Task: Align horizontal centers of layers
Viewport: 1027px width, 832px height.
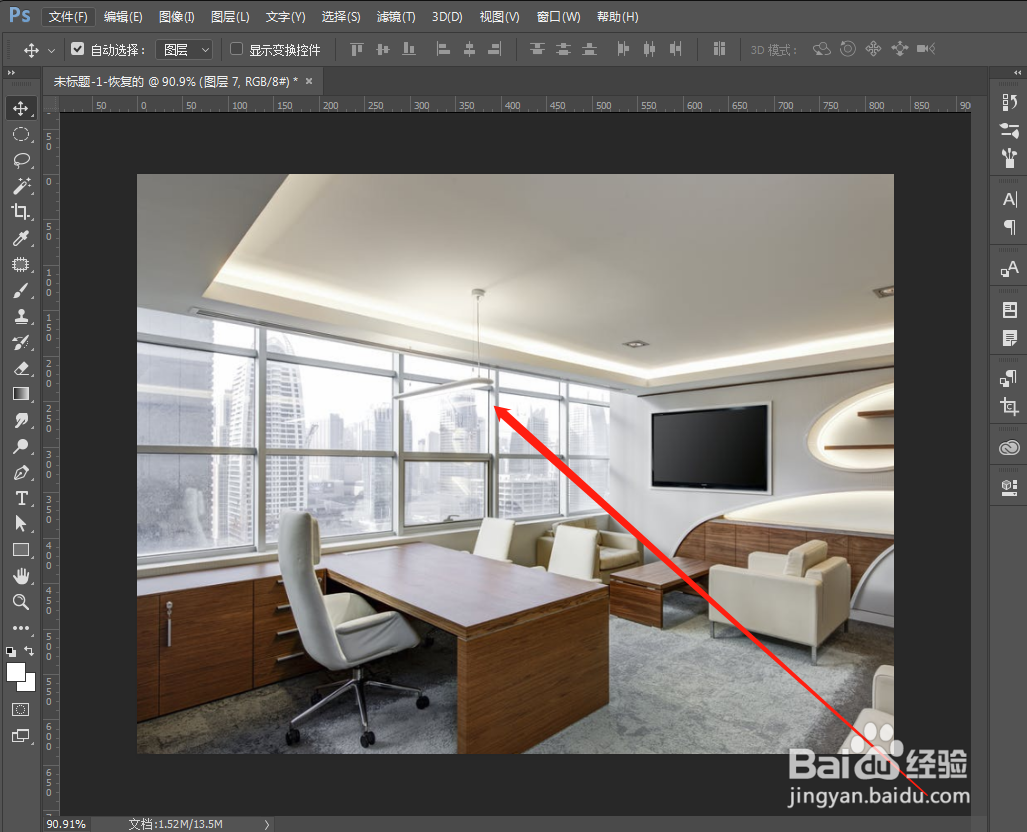Action: tap(469, 49)
